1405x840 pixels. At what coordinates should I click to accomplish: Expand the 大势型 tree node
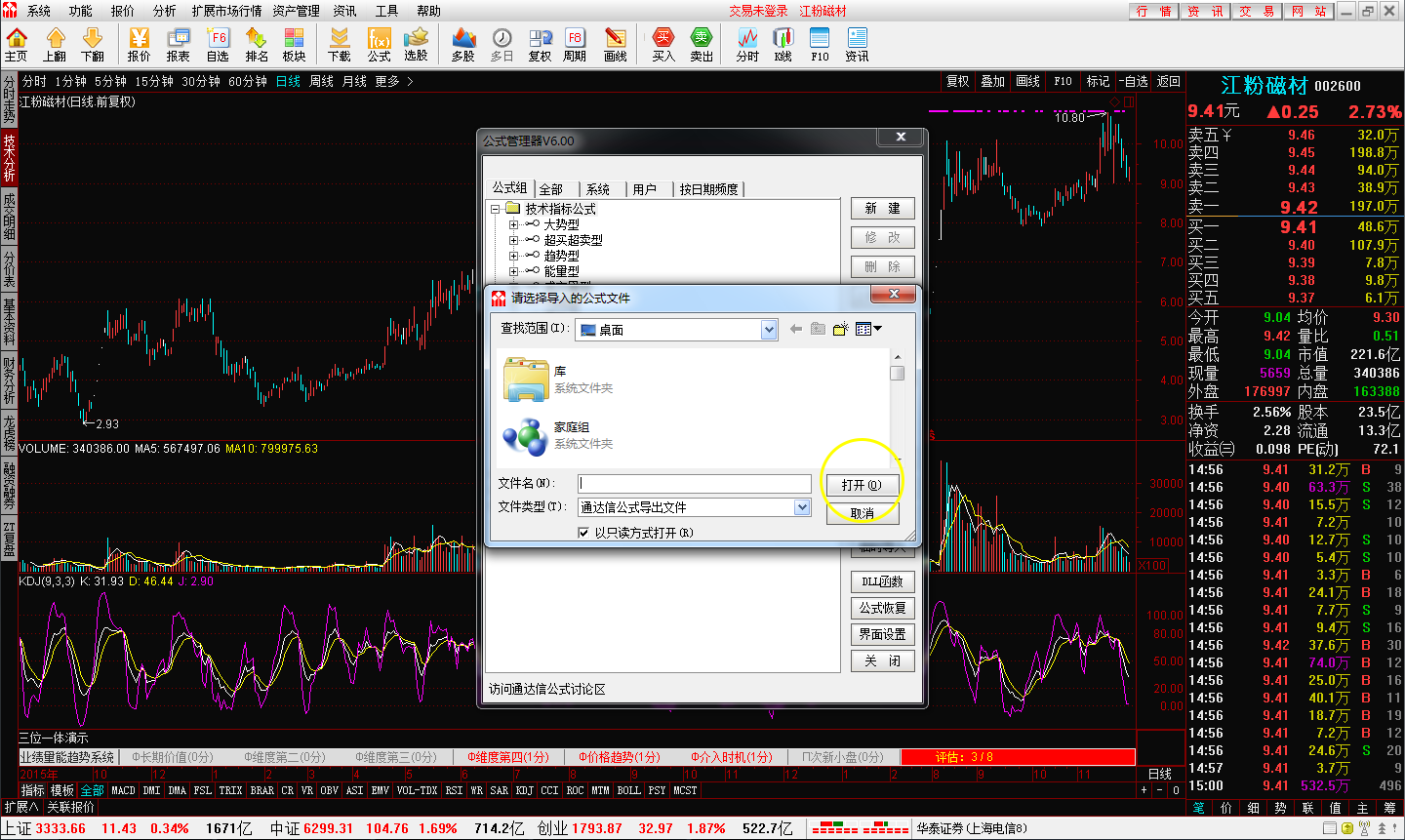coord(513,224)
